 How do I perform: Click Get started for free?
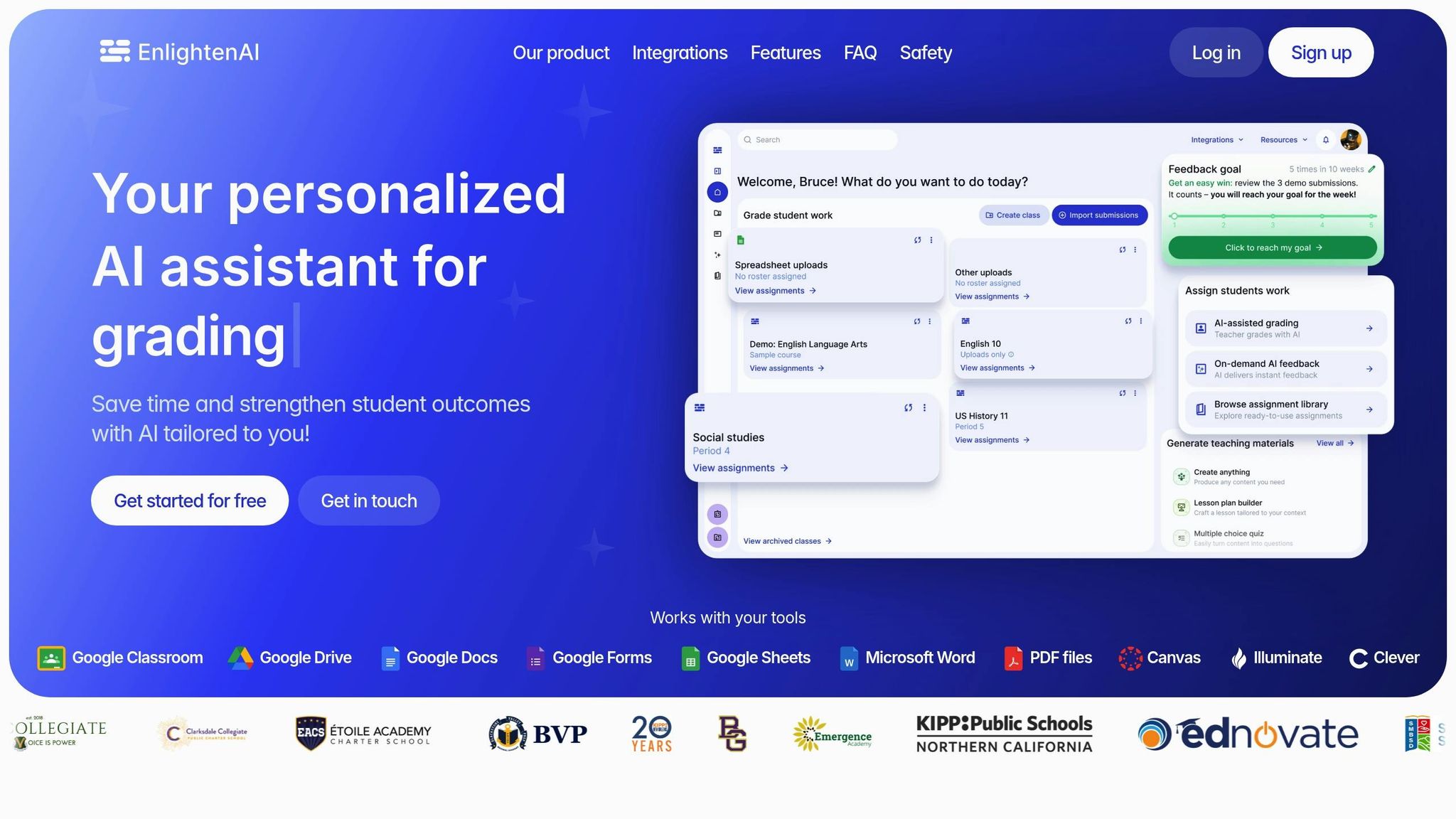tap(190, 500)
